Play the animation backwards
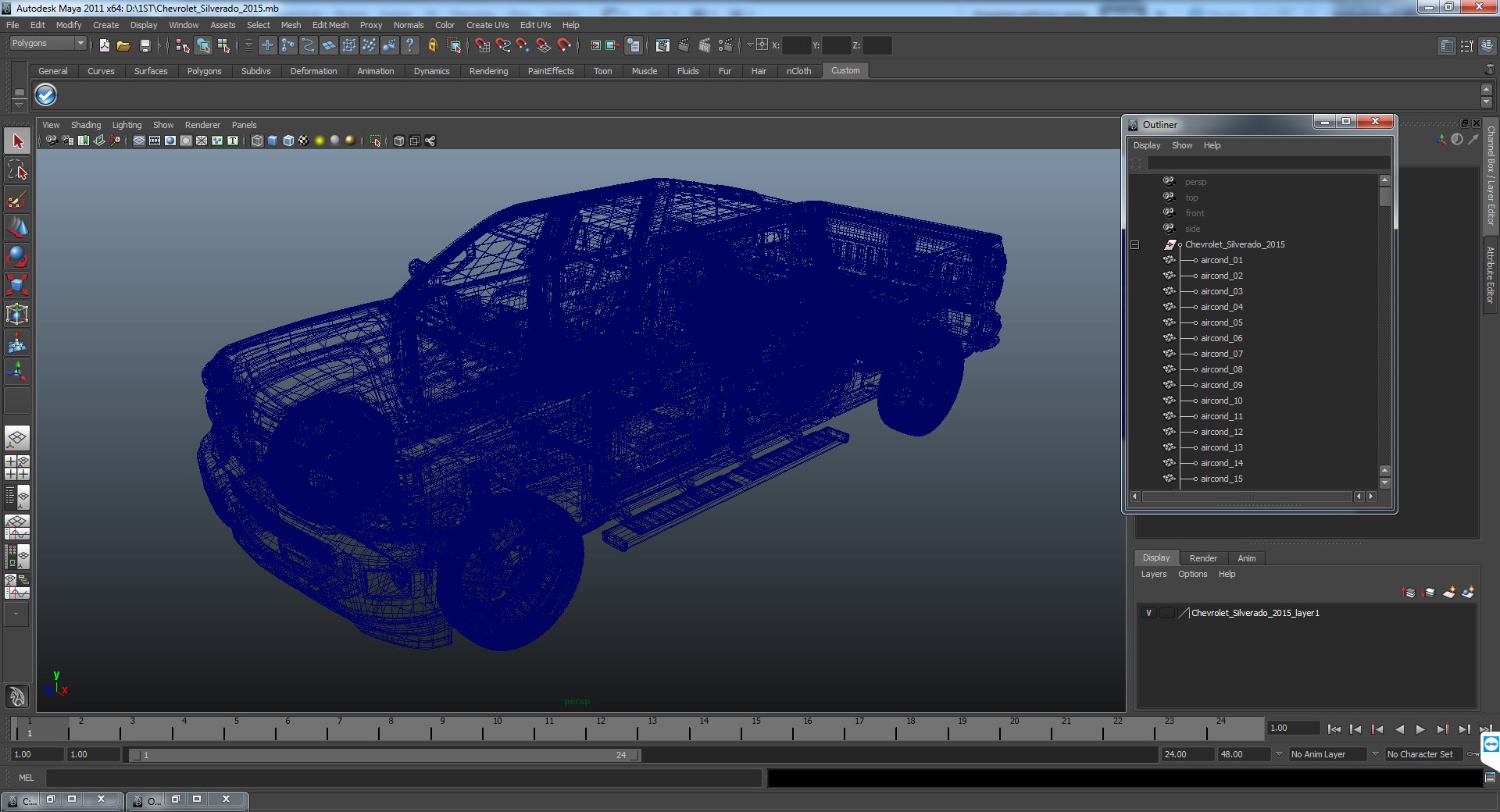1500x812 pixels. [1399, 729]
